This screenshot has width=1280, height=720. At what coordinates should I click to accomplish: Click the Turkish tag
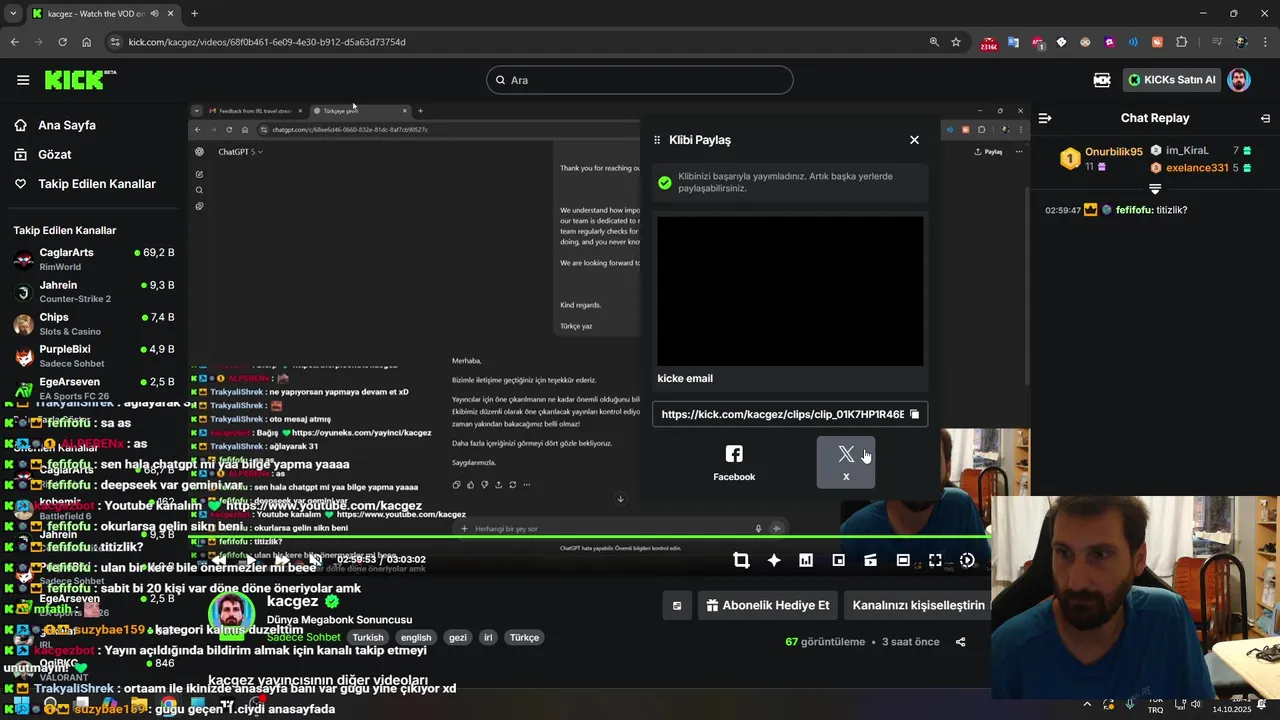367,637
